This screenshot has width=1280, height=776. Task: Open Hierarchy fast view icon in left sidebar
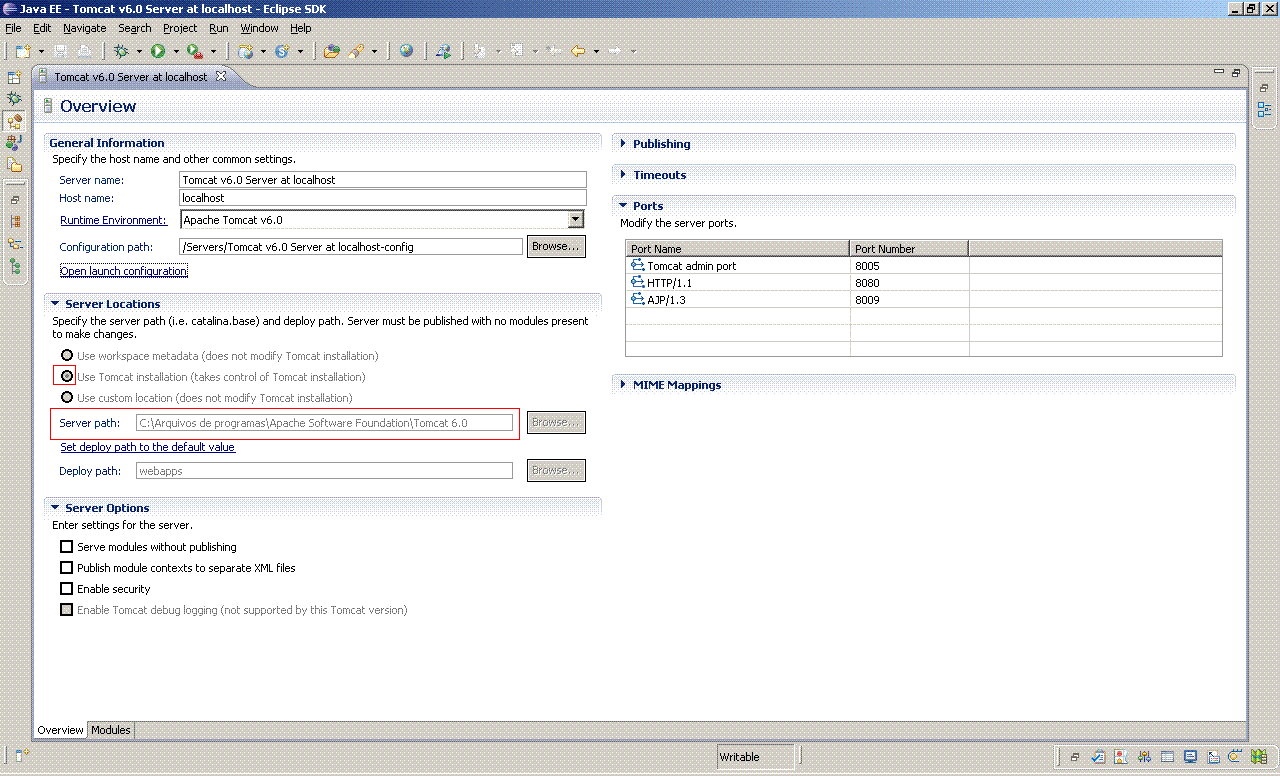15,222
